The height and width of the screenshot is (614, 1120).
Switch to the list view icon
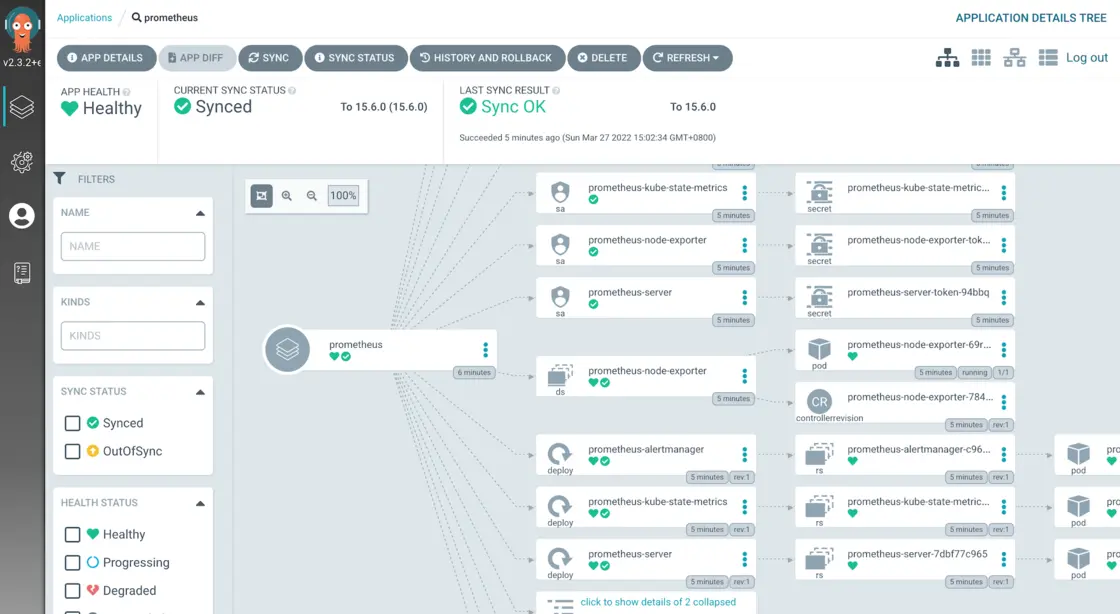[x=1048, y=58]
